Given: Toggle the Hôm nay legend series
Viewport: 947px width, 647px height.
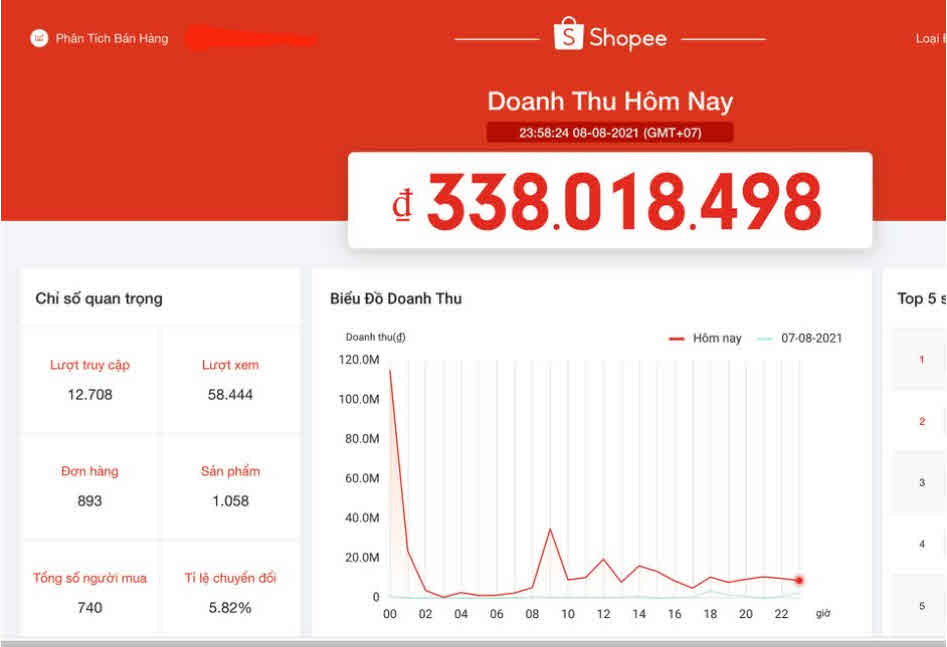Looking at the screenshot, I should 705,338.
